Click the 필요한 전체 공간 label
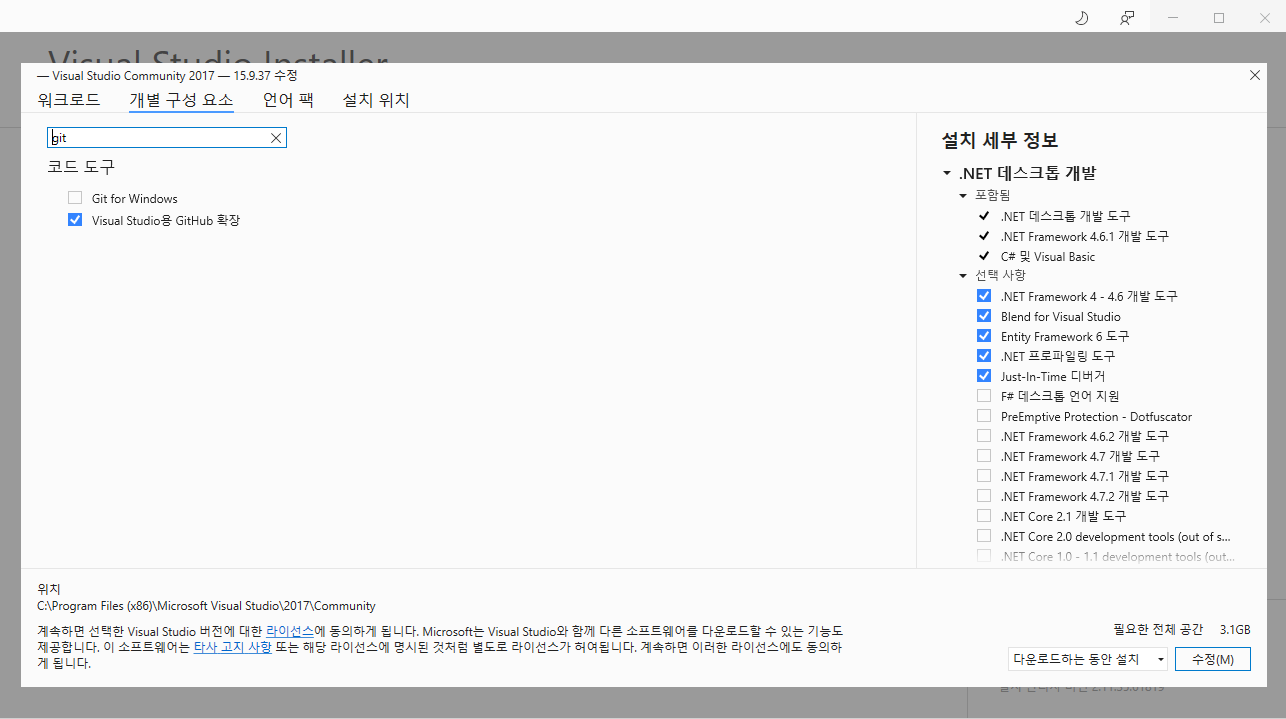 1158,630
